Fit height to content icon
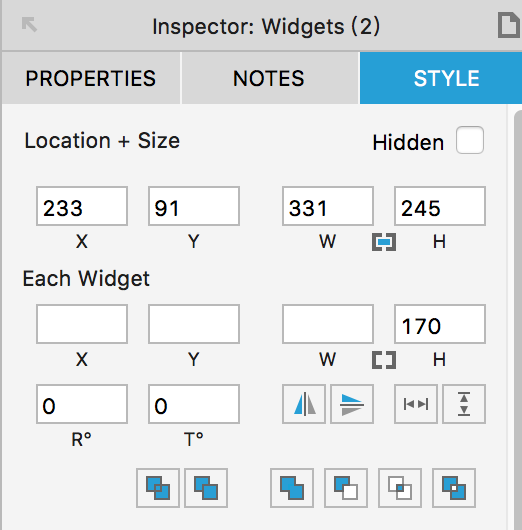The image size is (522, 530). pos(464,404)
